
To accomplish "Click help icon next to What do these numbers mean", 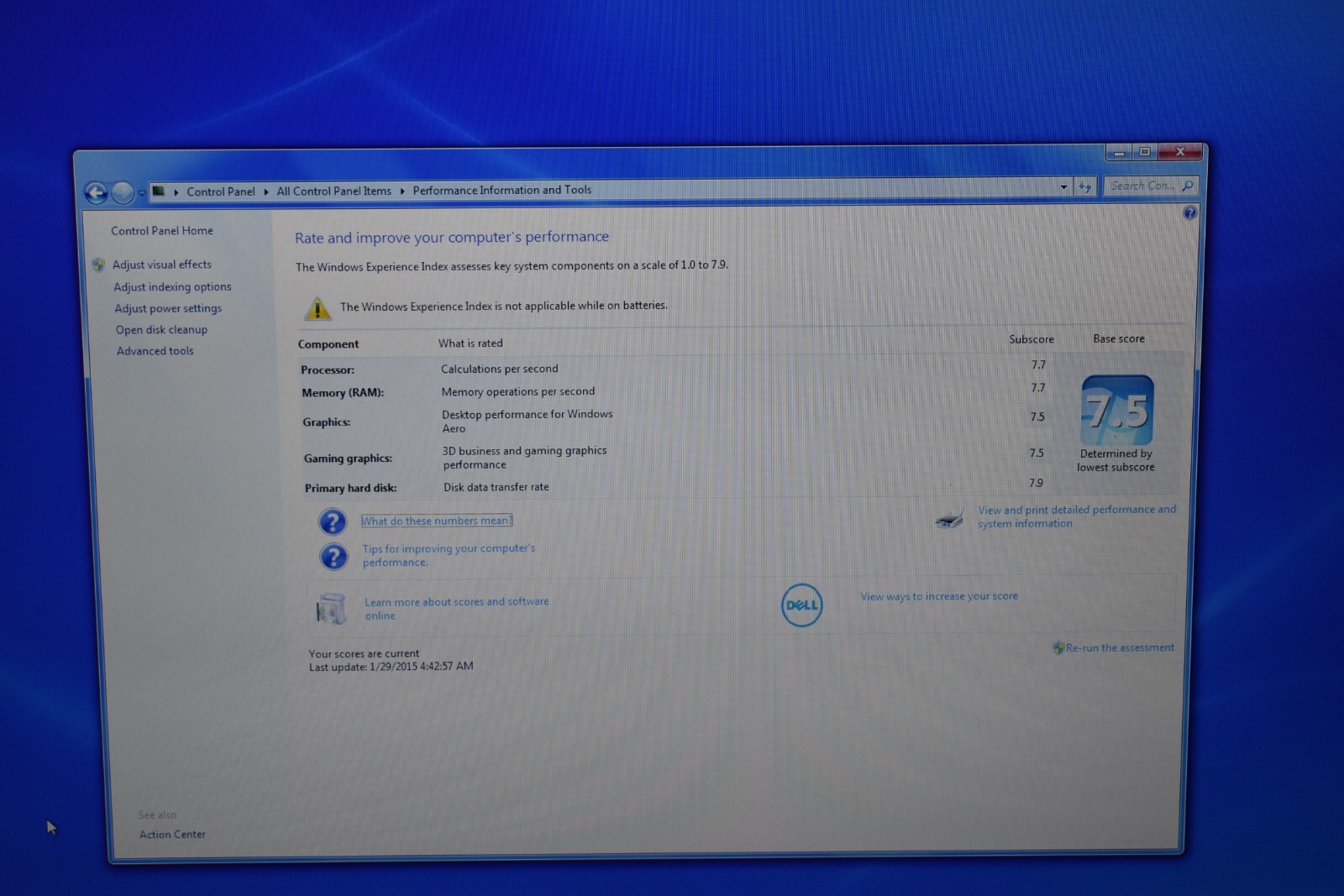I will (x=333, y=521).
